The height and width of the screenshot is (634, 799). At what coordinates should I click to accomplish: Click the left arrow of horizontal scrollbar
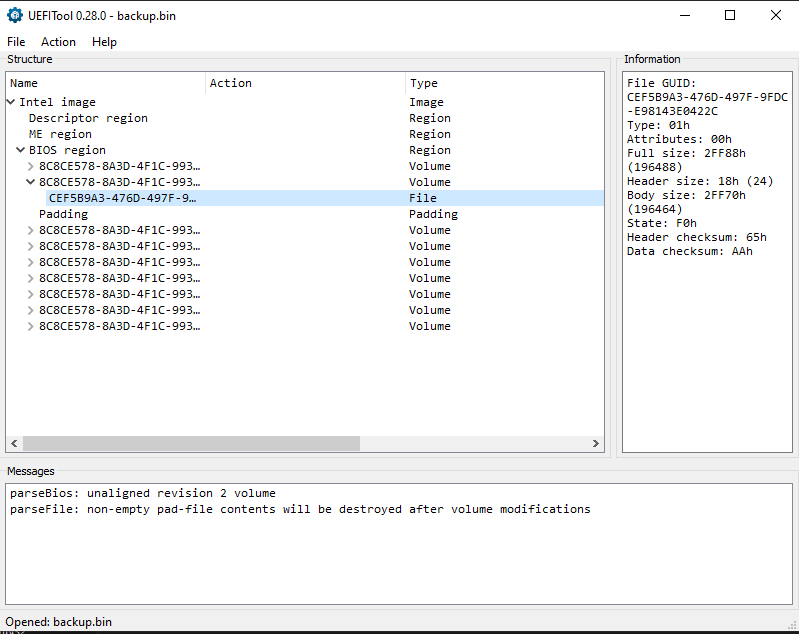coord(14,443)
